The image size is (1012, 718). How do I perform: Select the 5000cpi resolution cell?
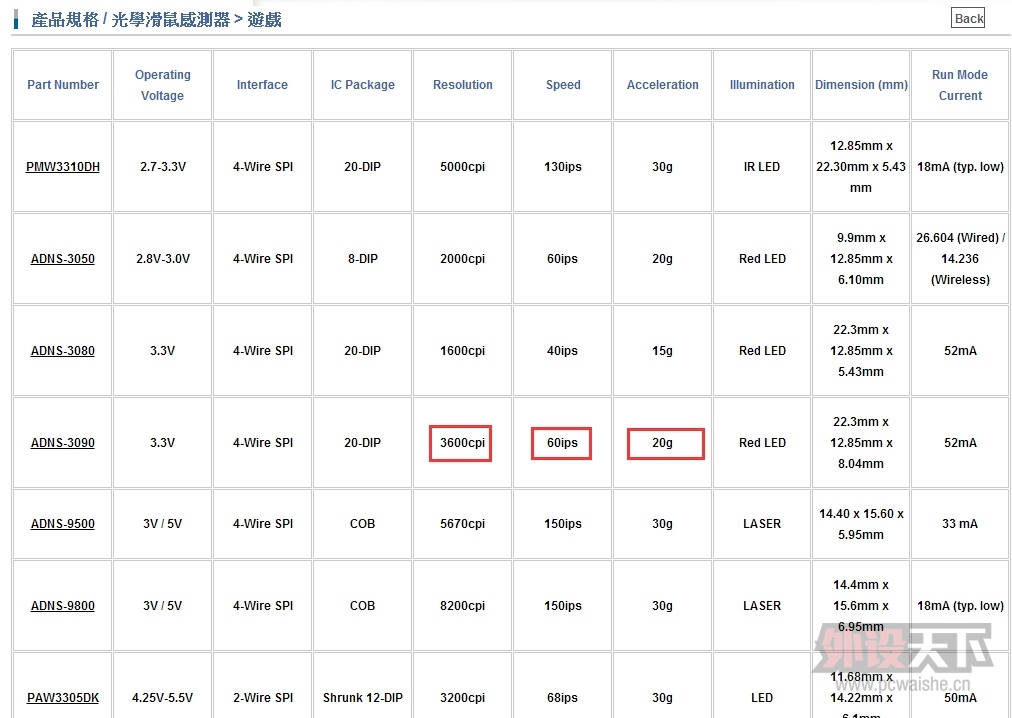(462, 167)
